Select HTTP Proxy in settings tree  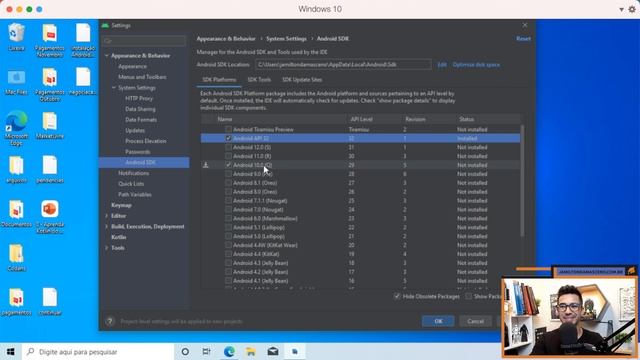[139, 98]
